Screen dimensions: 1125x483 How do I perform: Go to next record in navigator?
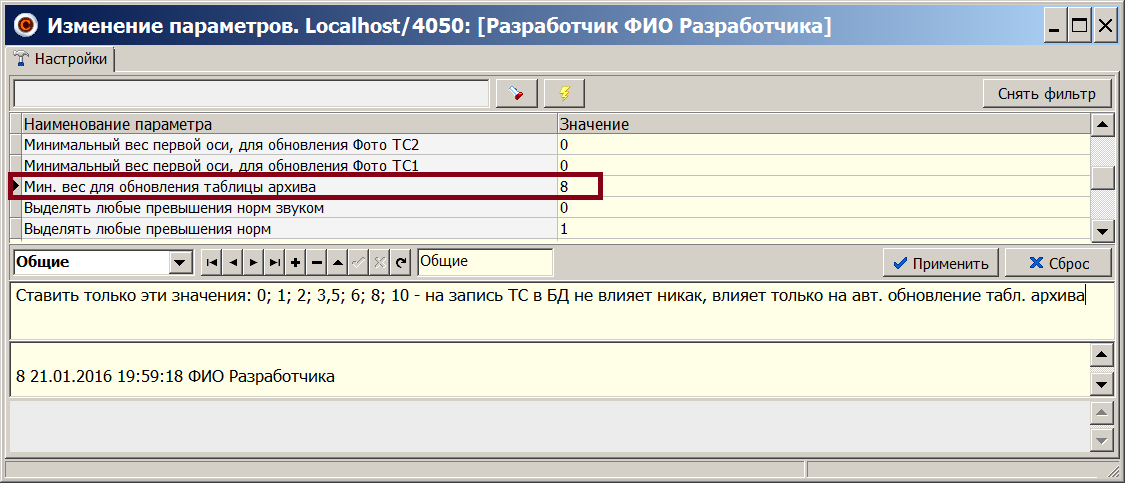point(253,263)
